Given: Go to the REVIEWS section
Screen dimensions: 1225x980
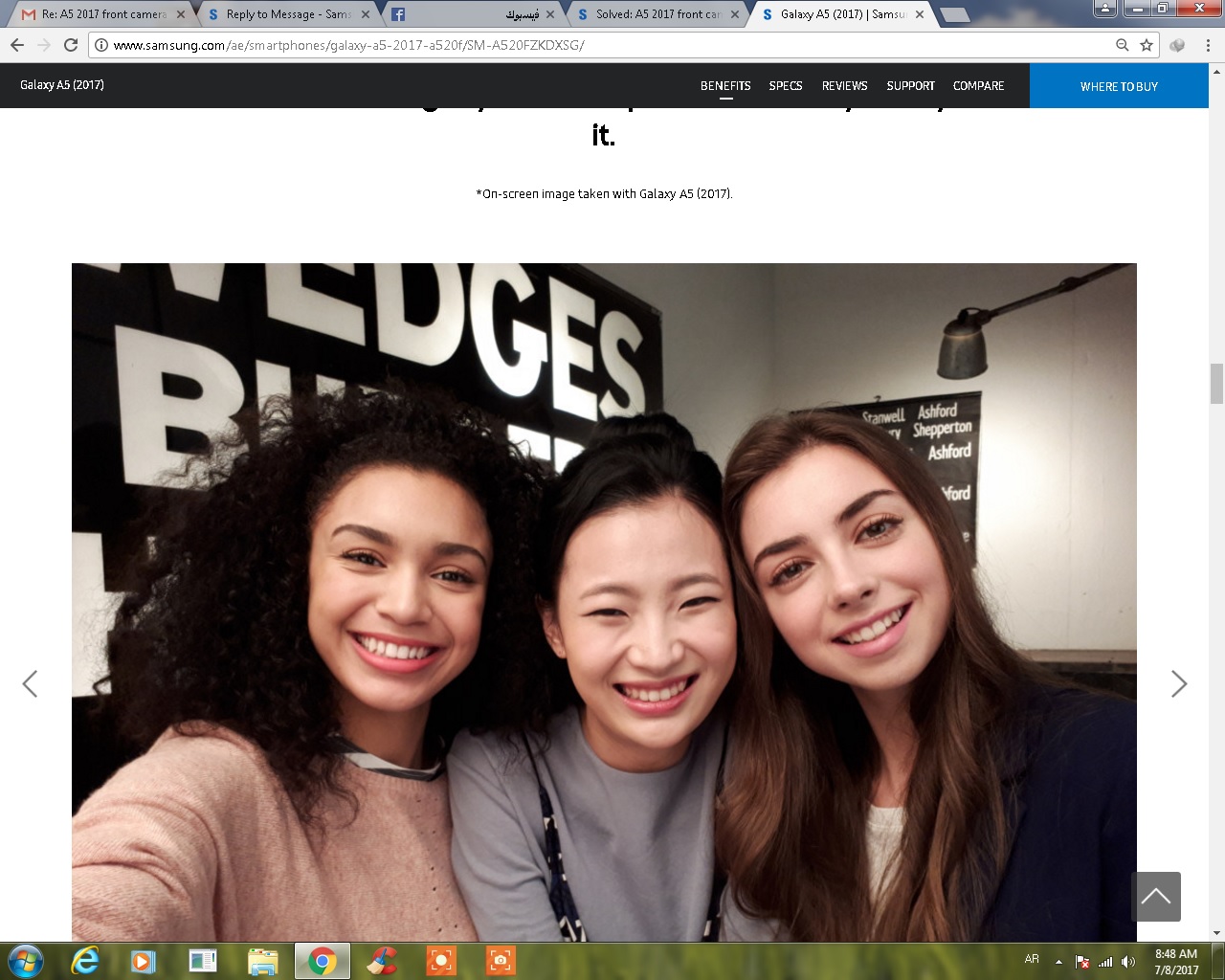Looking at the screenshot, I should (844, 86).
